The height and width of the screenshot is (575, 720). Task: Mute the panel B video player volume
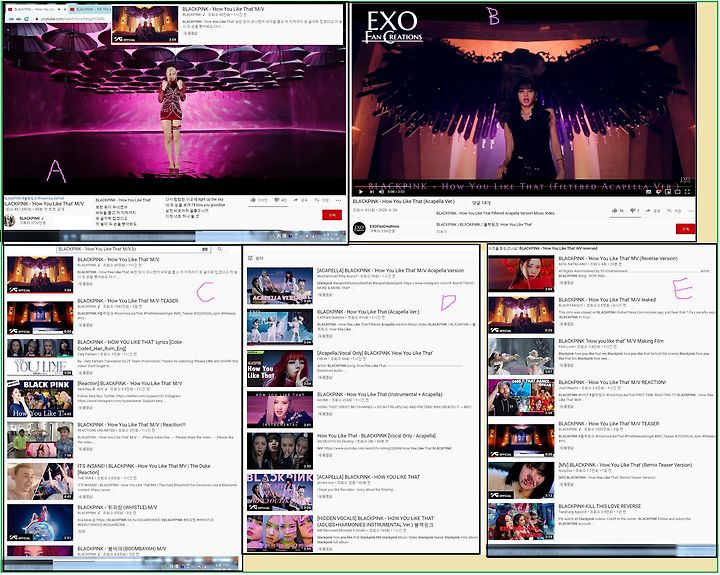(382, 192)
